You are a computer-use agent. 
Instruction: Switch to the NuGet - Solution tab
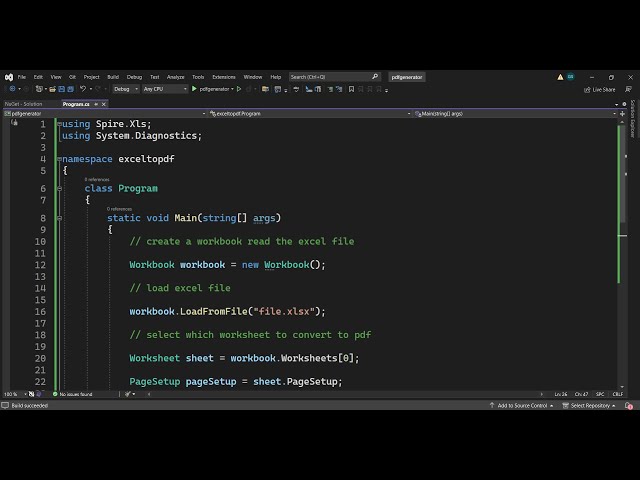click(24, 104)
